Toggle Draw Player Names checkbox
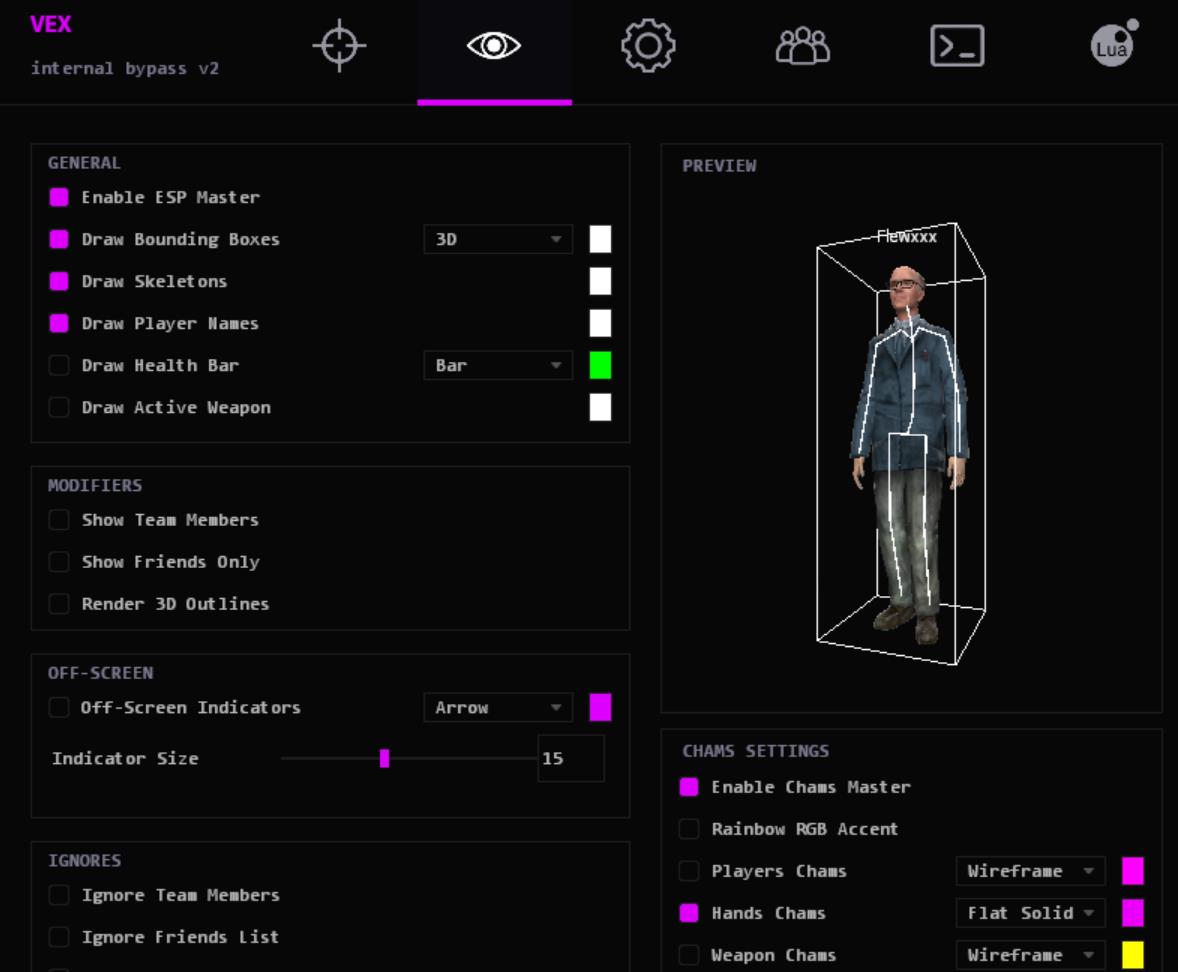 click(x=59, y=323)
